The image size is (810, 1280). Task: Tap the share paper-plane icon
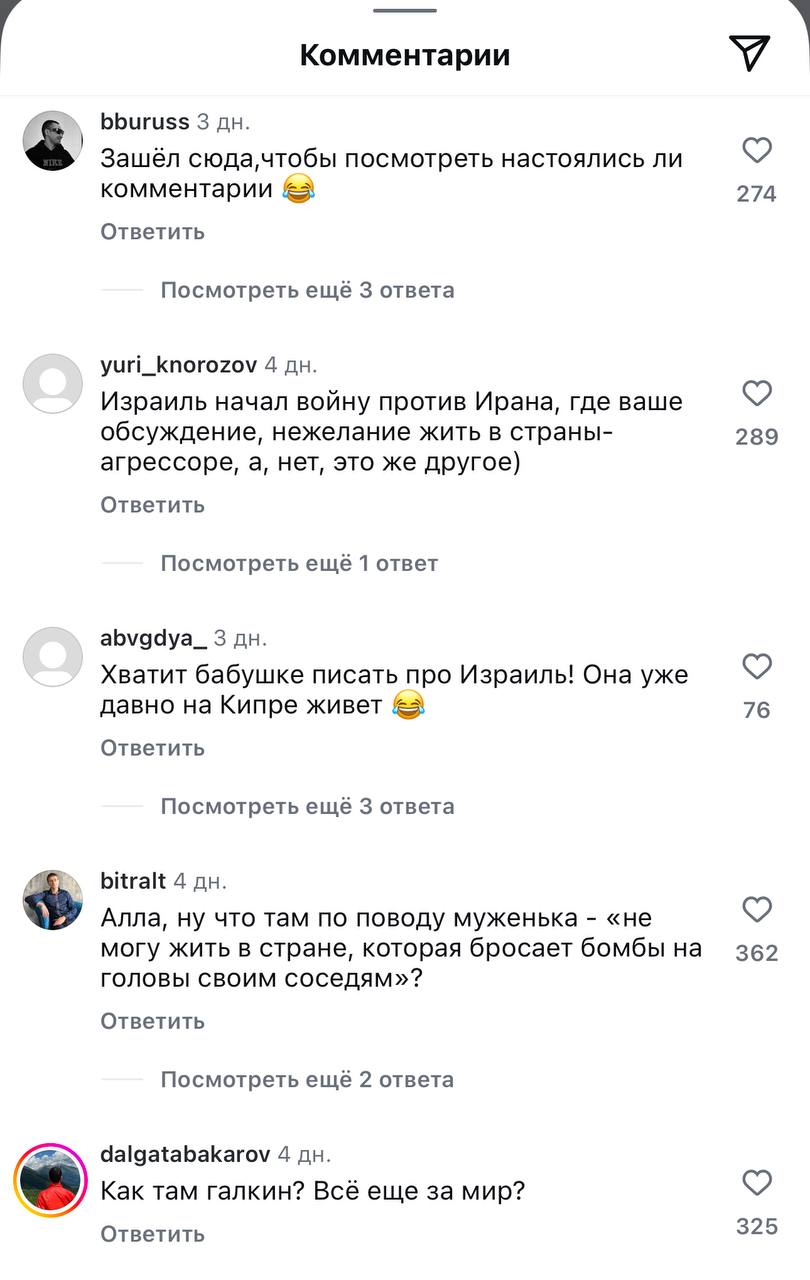749,53
